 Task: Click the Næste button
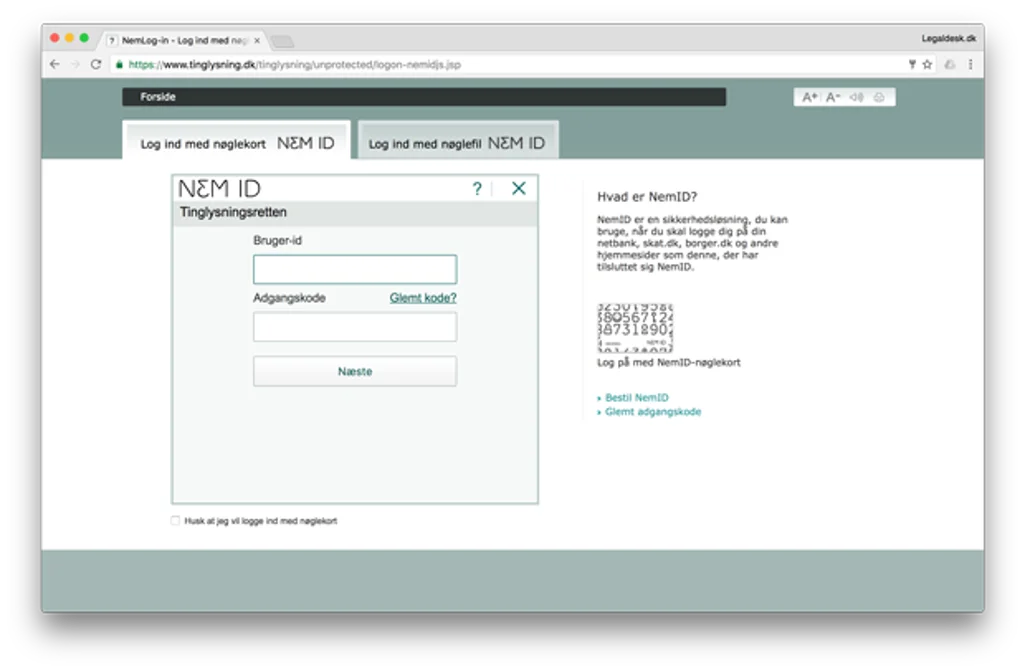(x=355, y=371)
